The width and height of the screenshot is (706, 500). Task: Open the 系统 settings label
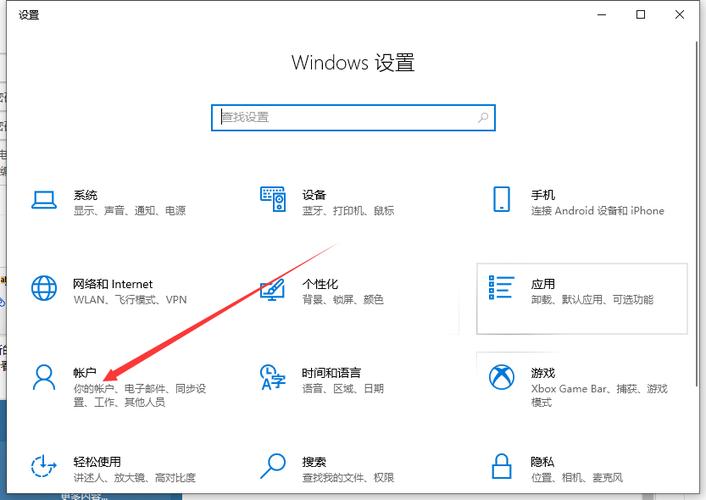click(x=85, y=195)
